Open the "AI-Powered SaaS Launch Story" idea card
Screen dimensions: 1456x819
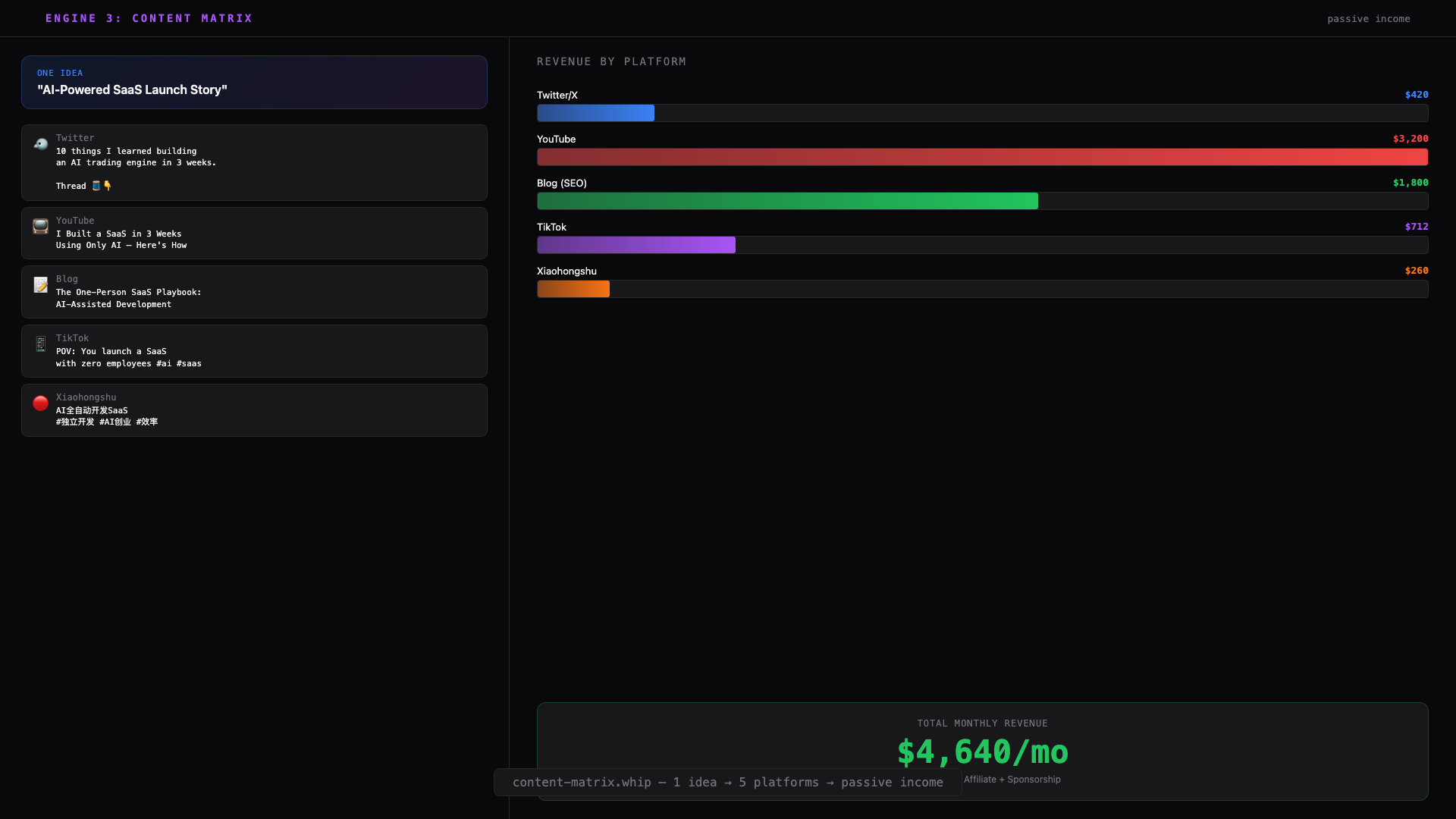254,82
